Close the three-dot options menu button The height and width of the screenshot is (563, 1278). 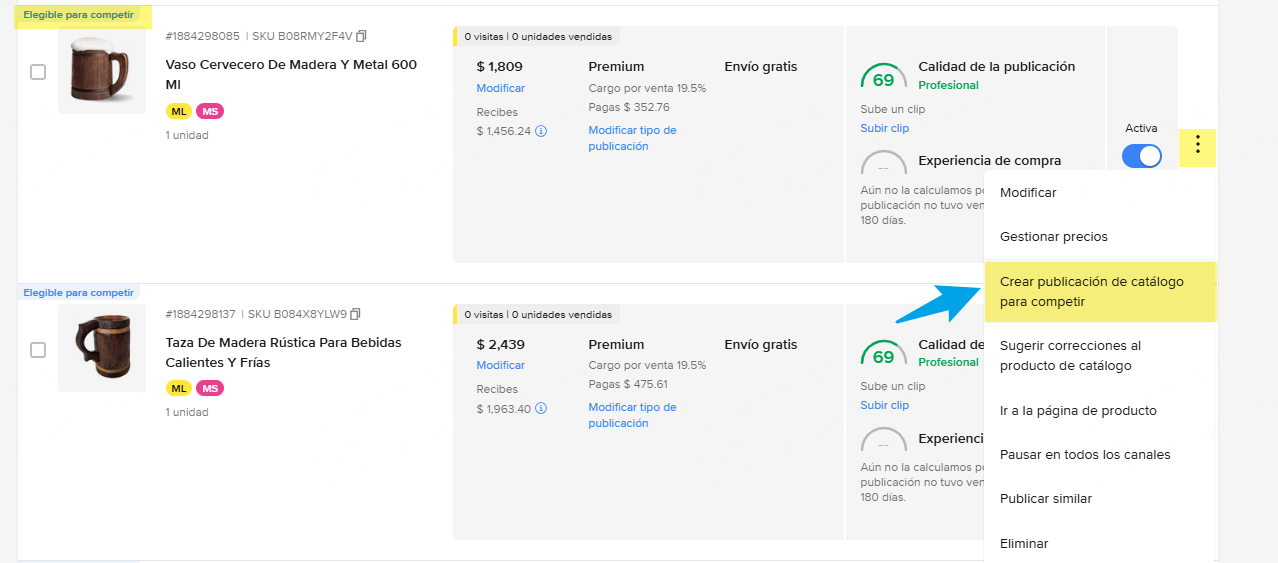click(x=1197, y=147)
